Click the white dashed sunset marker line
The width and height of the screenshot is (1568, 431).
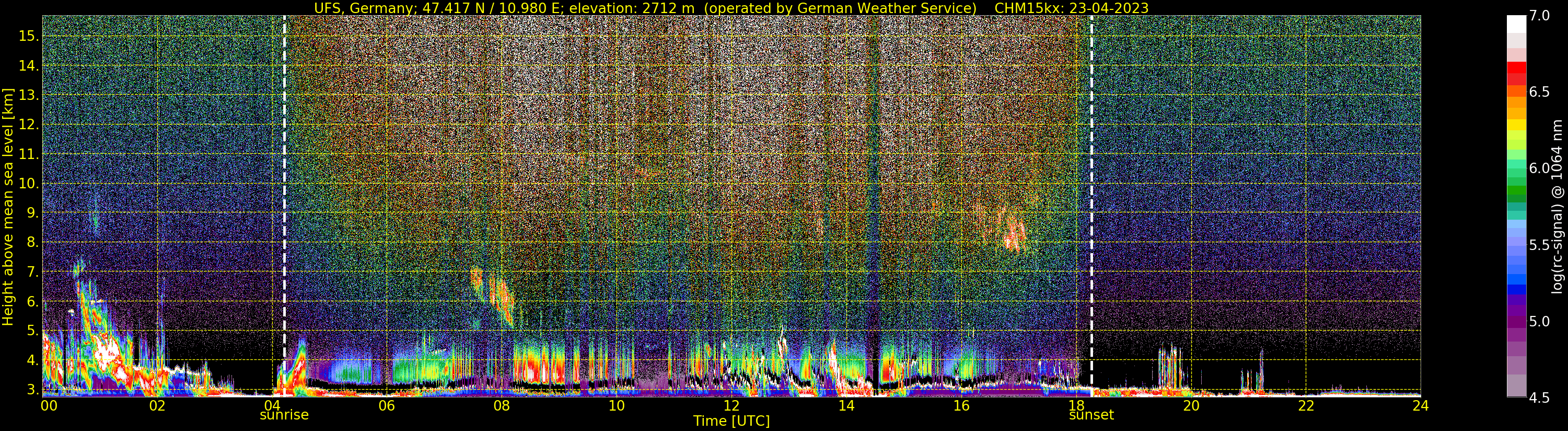coord(1091,206)
